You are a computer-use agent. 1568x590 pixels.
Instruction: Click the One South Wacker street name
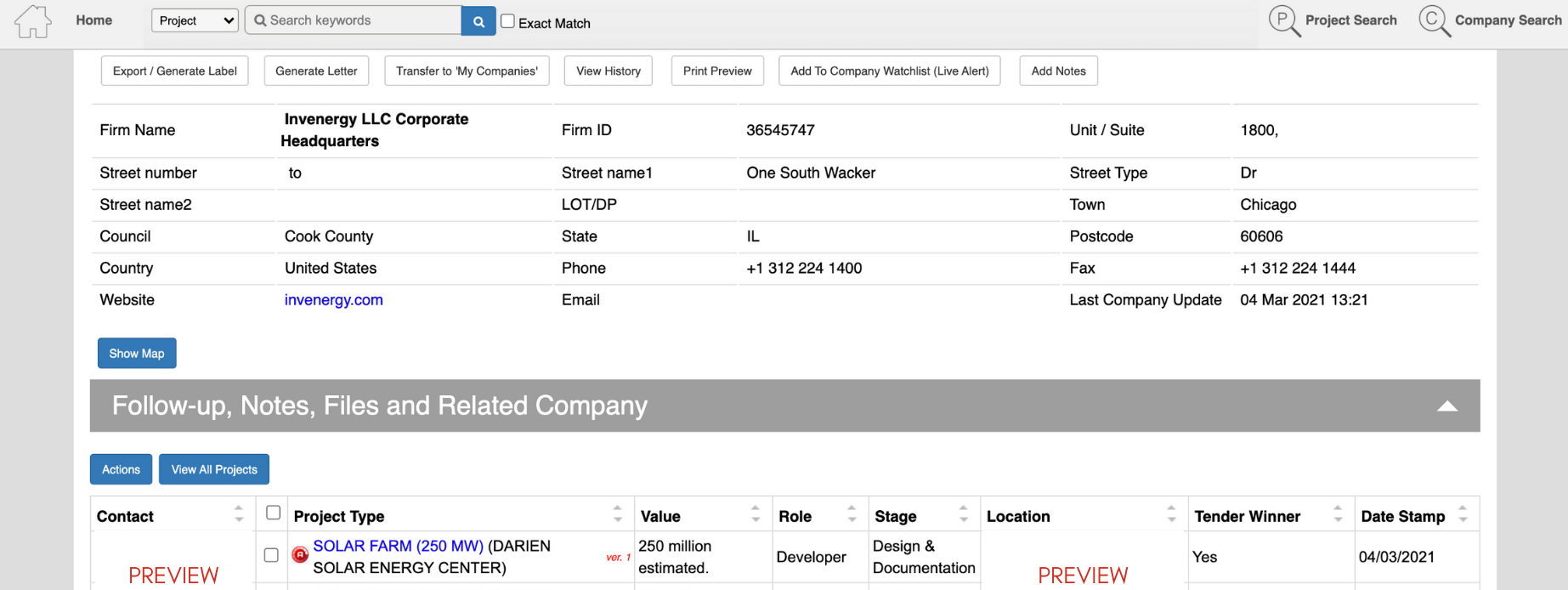pyautogui.click(x=811, y=173)
